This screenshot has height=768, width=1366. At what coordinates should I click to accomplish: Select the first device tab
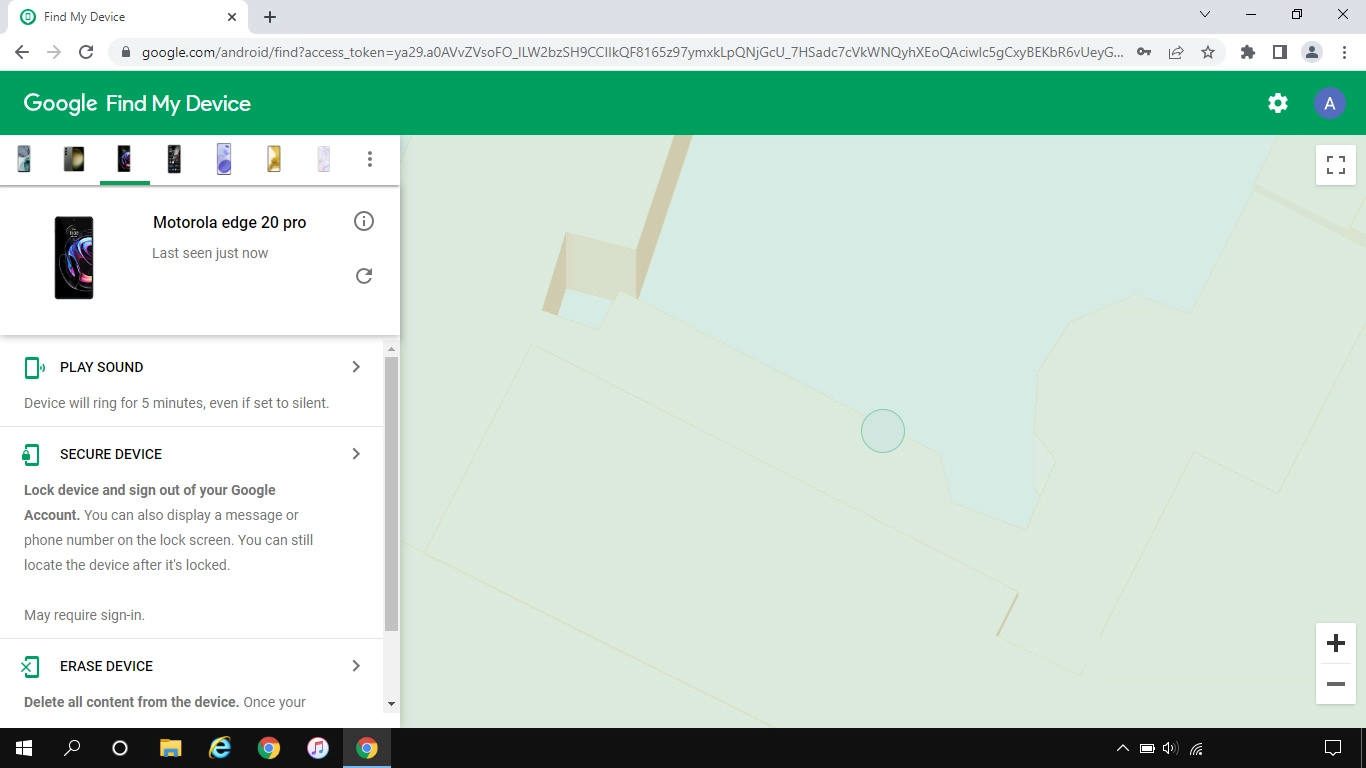coord(24,159)
